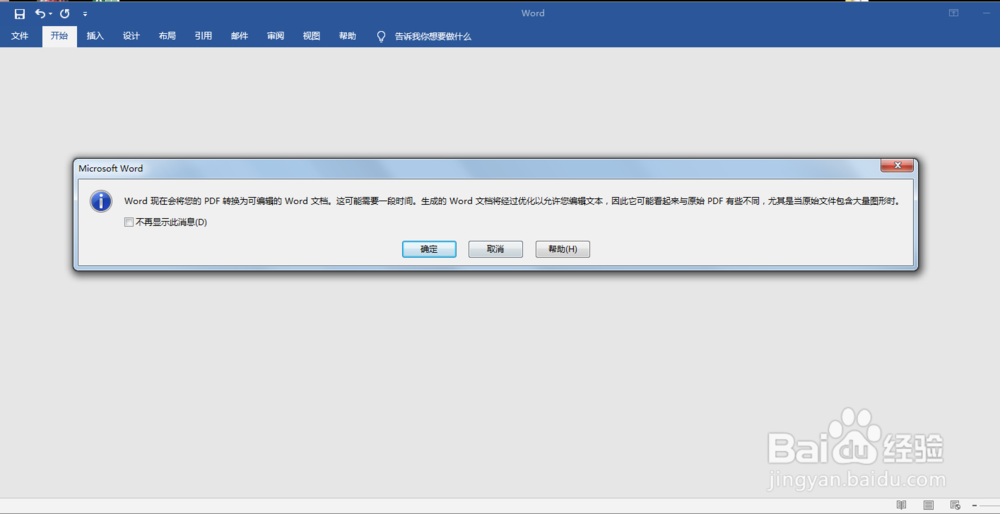Click the Undo arrow icon
This screenshot has width=1000, height=514.
pyautogui.click(x=40, y=13)
